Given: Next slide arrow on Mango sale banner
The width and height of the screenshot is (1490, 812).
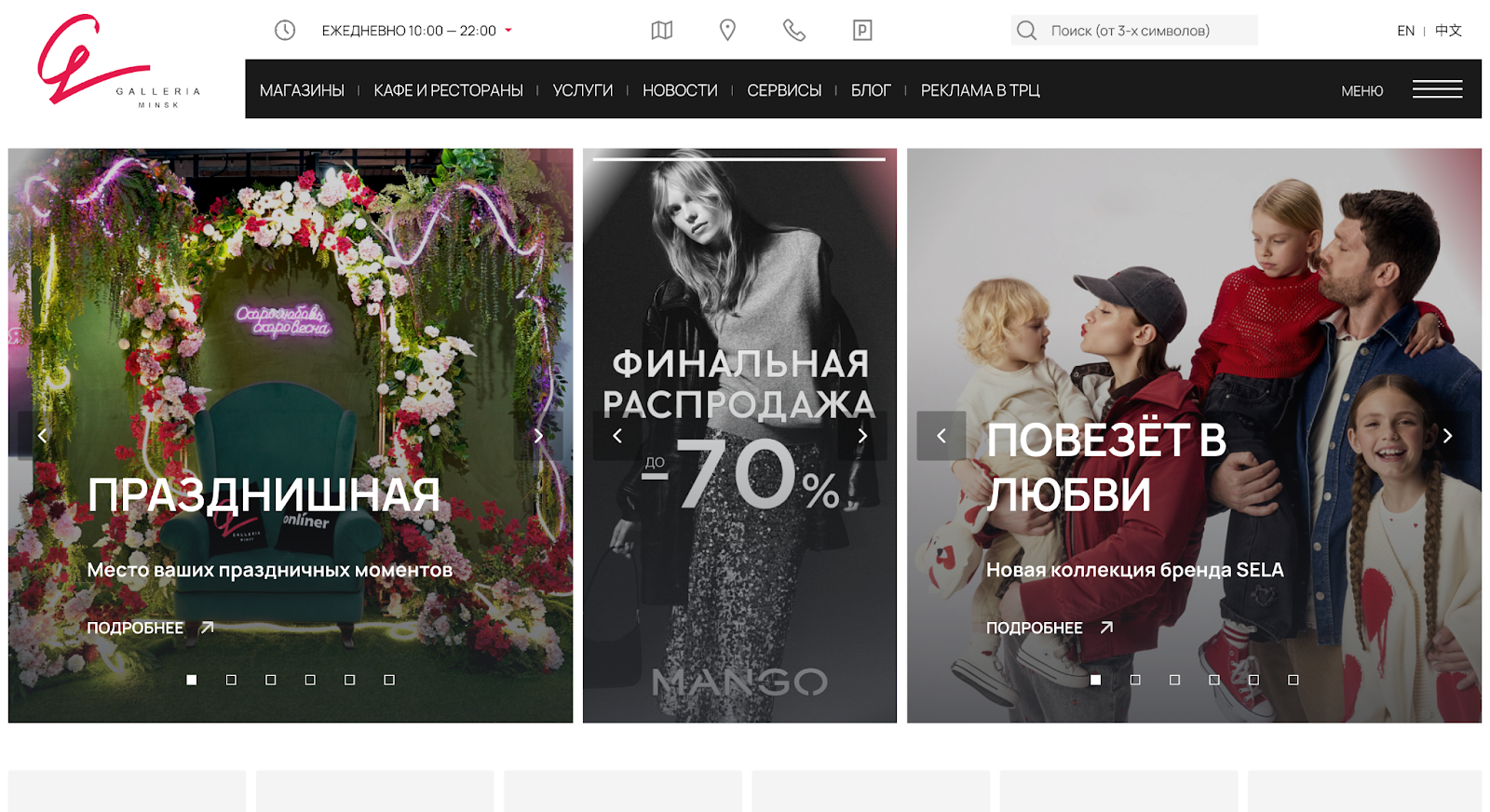Looking at the screenshot, I should pyautogui.click(x=862, y=436).
